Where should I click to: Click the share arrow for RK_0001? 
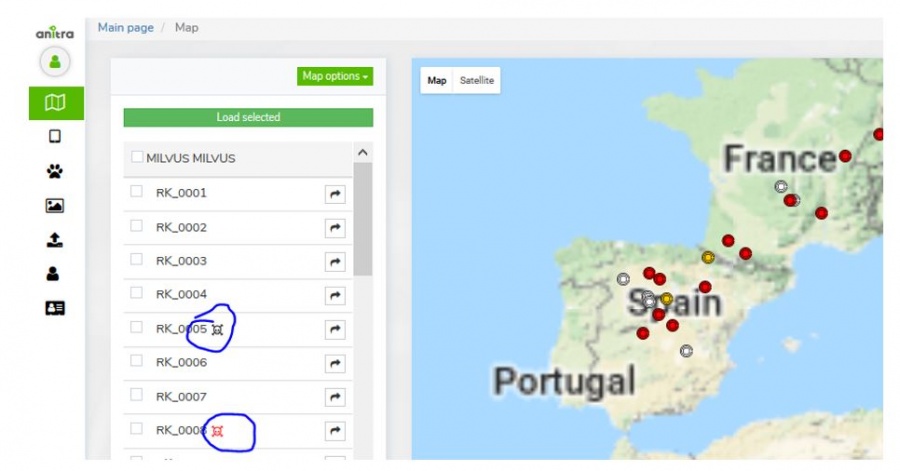click(x=336, y=194)
